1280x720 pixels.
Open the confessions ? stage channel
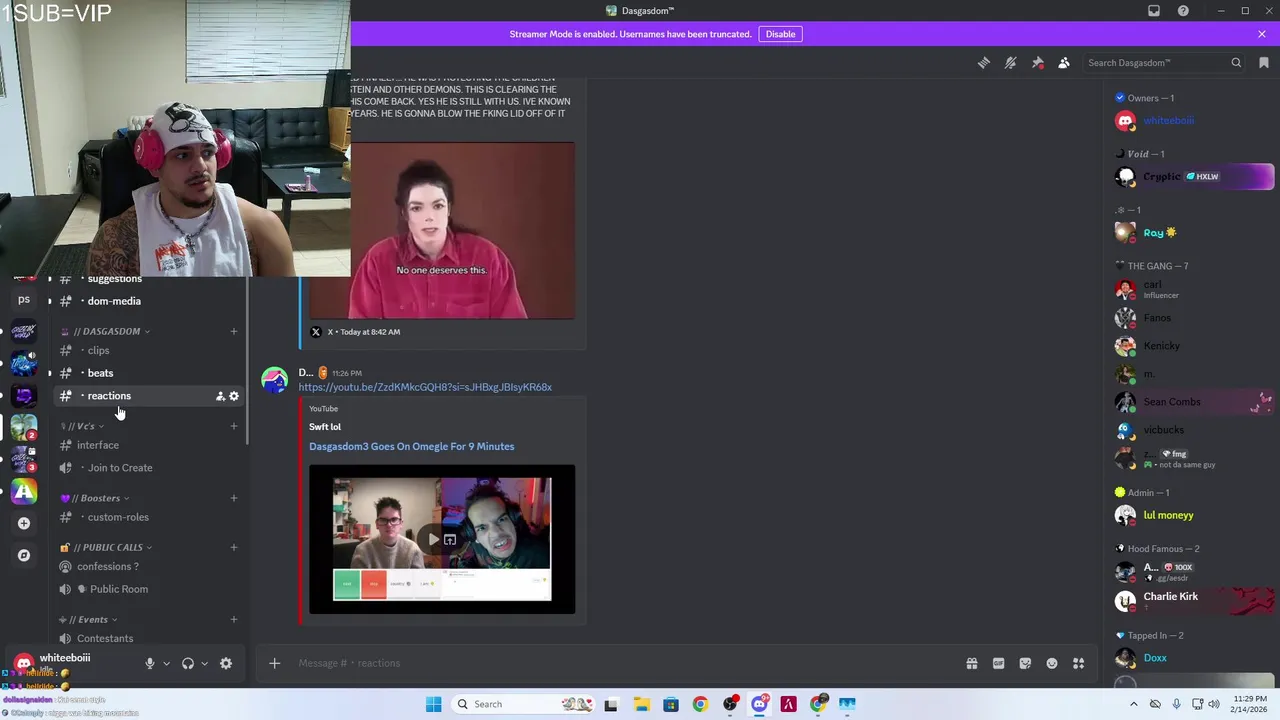point(148,566)
